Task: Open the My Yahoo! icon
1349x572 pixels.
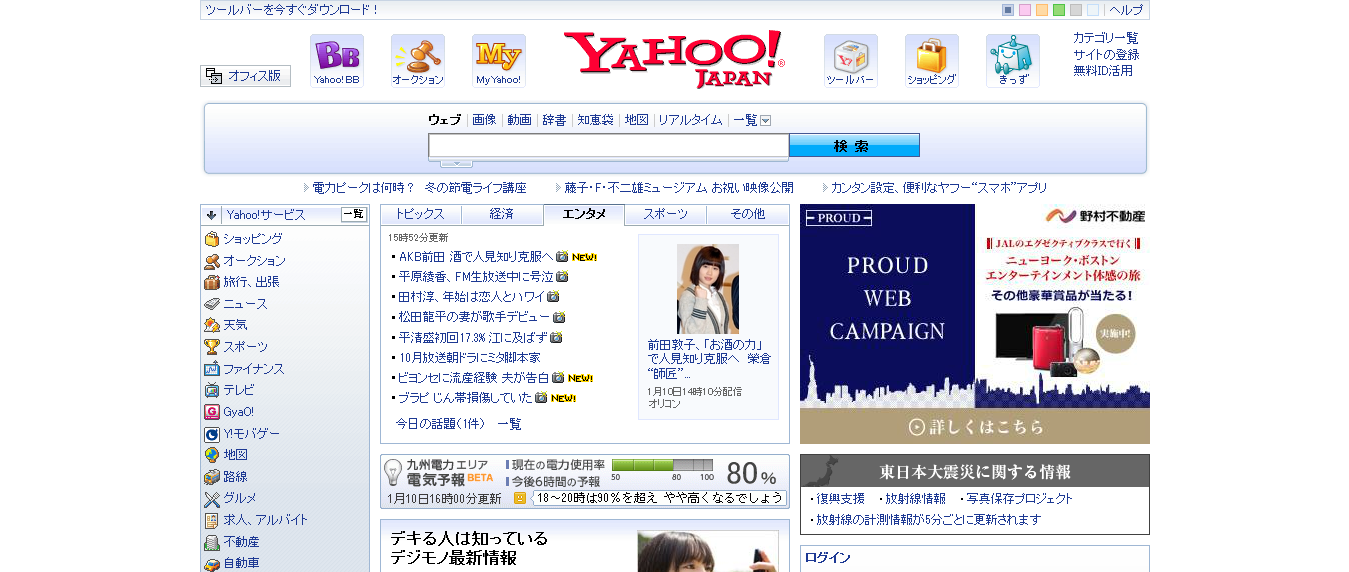Action: coord(498,61)
